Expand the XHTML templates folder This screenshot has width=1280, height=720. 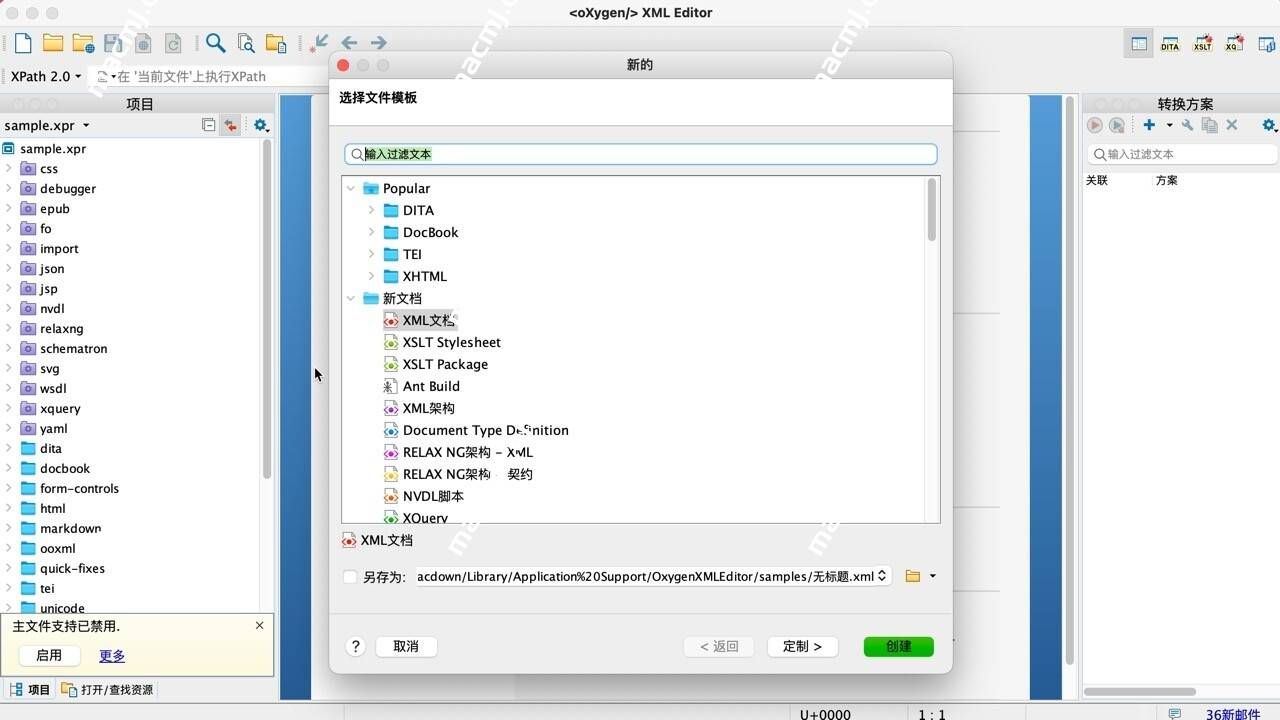(x=371, y=276)
